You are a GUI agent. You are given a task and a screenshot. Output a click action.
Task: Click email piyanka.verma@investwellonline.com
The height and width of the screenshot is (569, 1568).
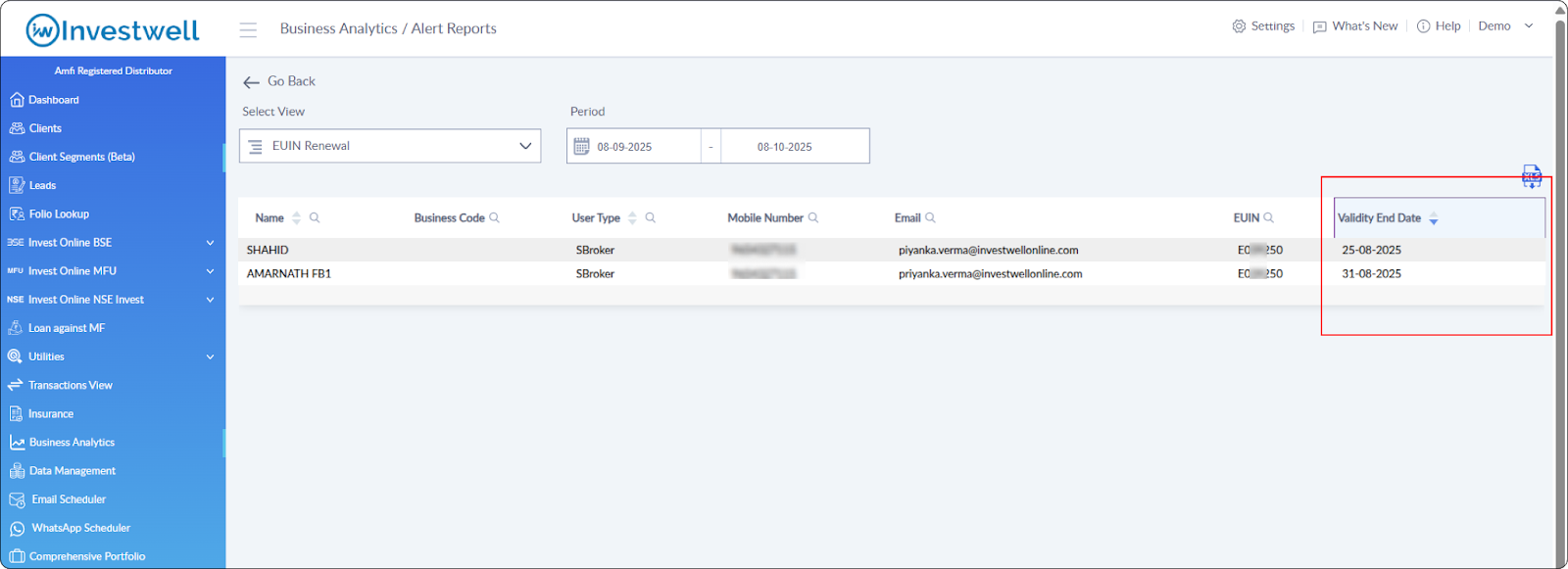click(988, 251)
